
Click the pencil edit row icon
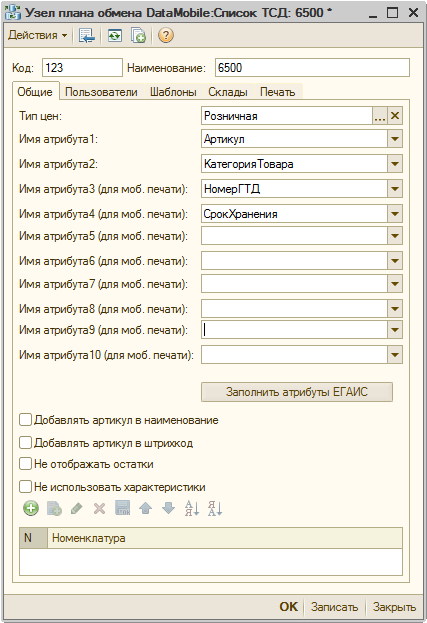[77, 508]
